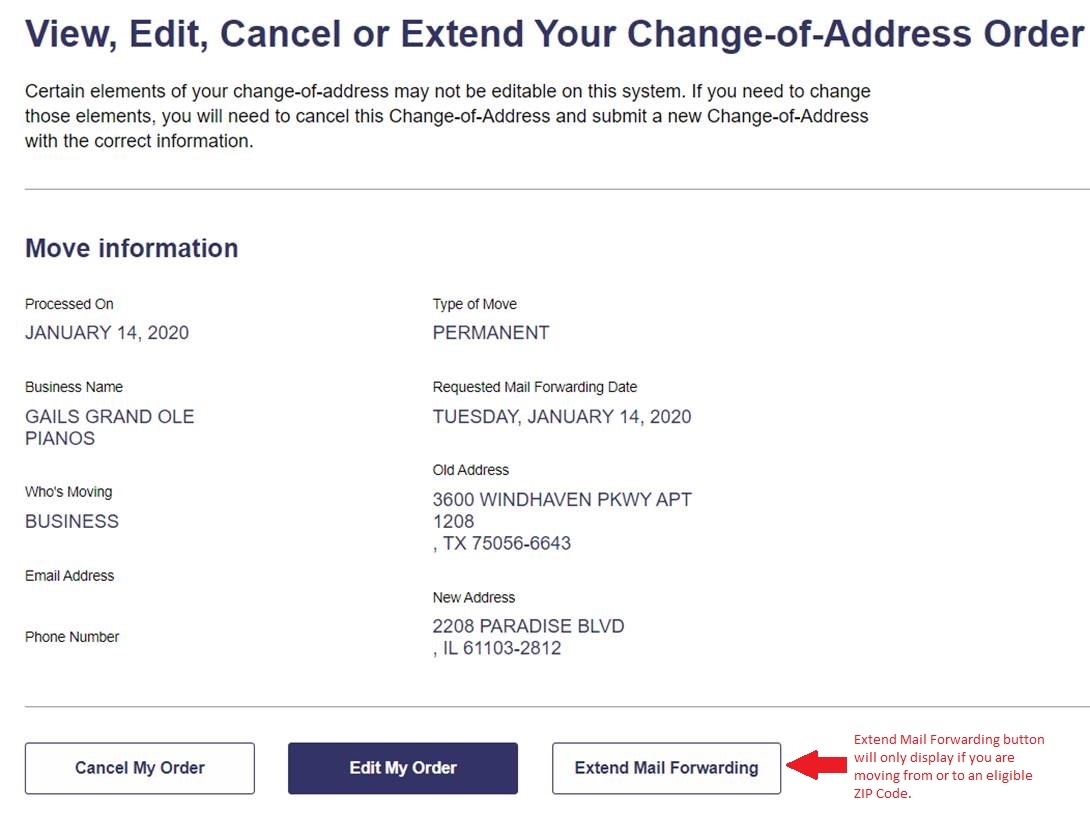Click the Who's Moving label

pos(69,492)
